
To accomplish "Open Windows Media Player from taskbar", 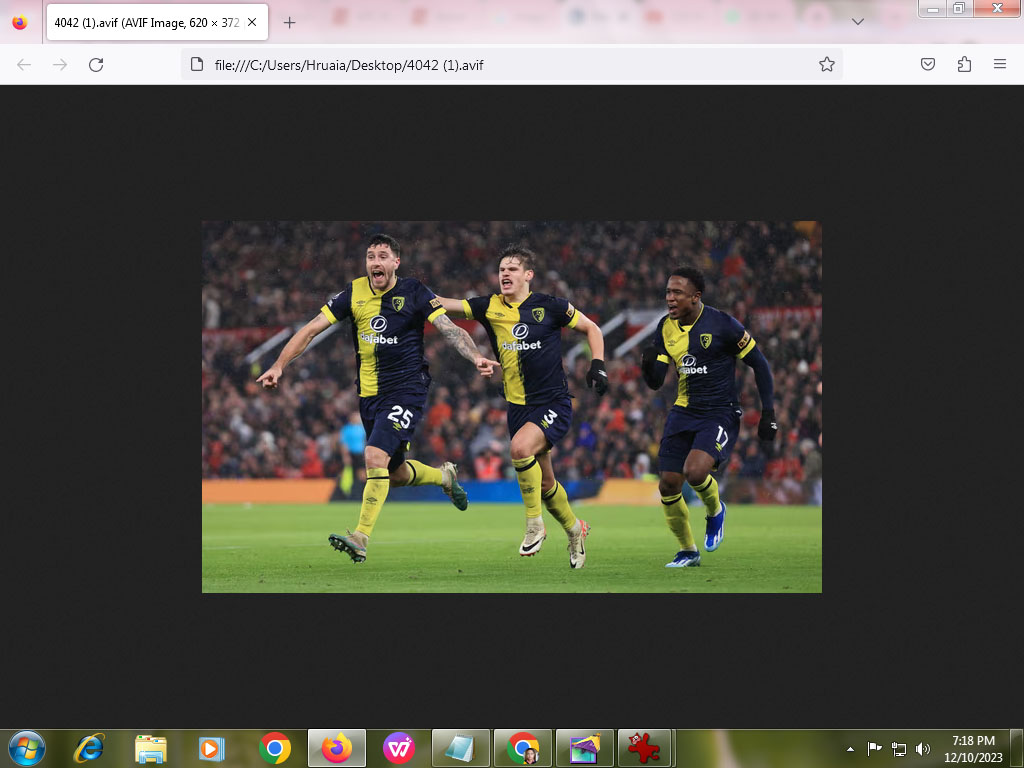I will (x=212, y=747).
